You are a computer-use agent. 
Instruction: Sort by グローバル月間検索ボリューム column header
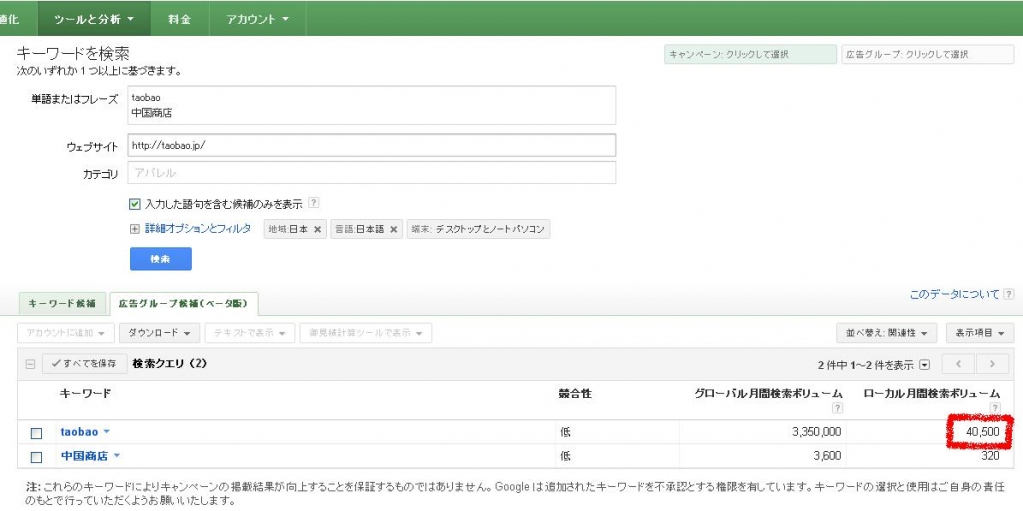pos(769,394)
